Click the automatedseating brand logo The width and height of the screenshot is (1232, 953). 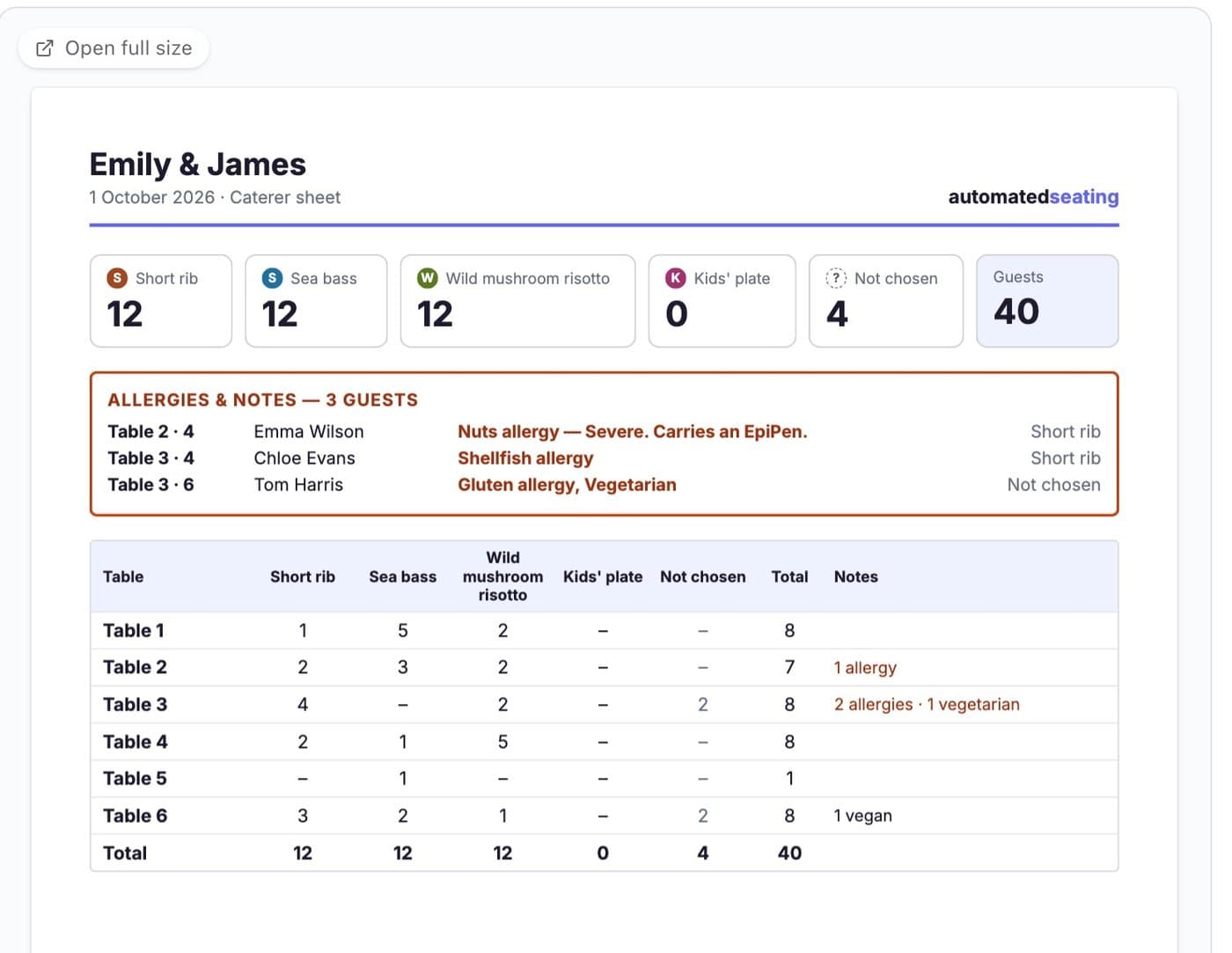point(1033,197)
